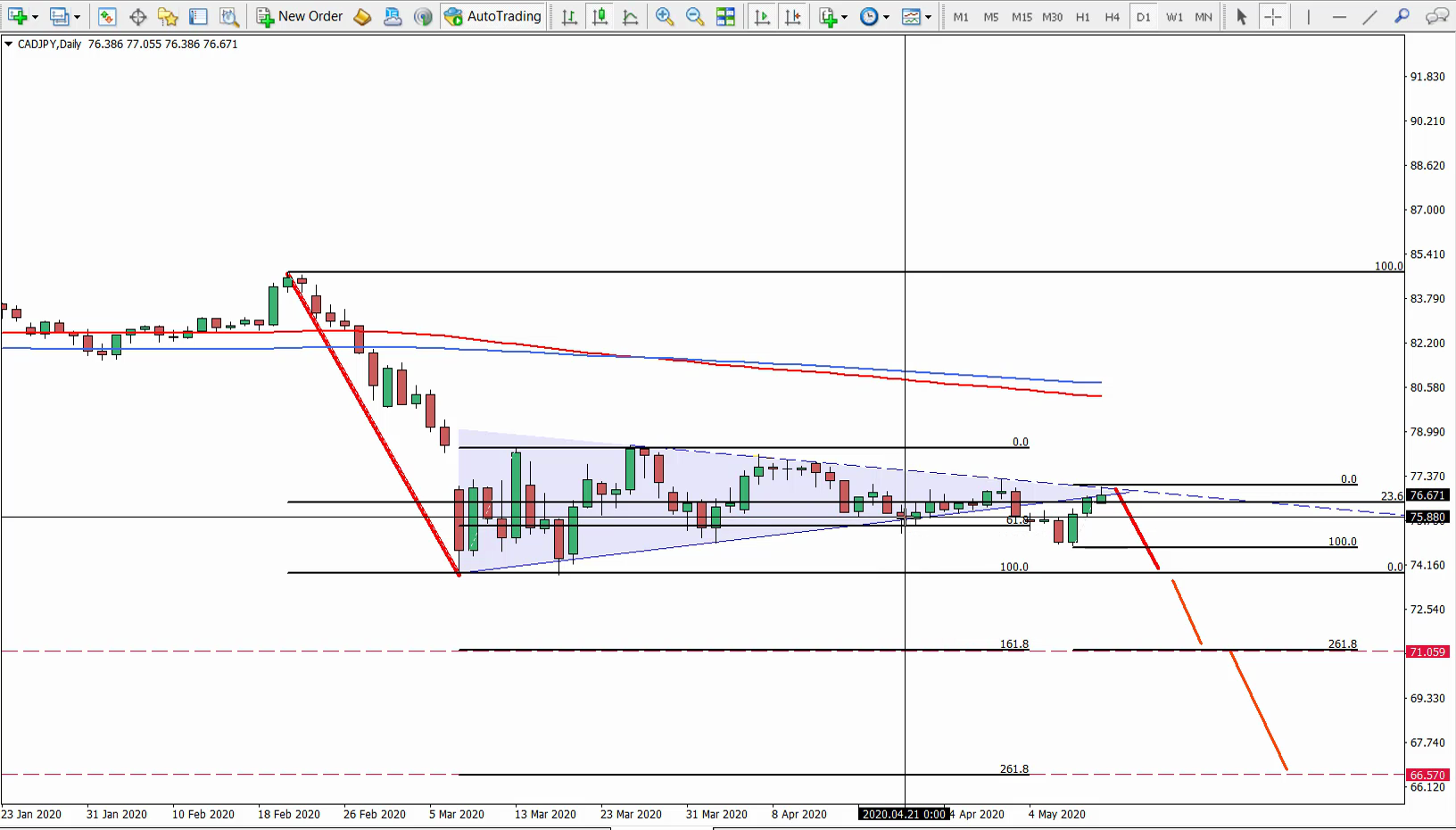Screen dimensions: 1456x830
Task: Toggle the Terminal panel icon
Action: (x=198, y=16)
